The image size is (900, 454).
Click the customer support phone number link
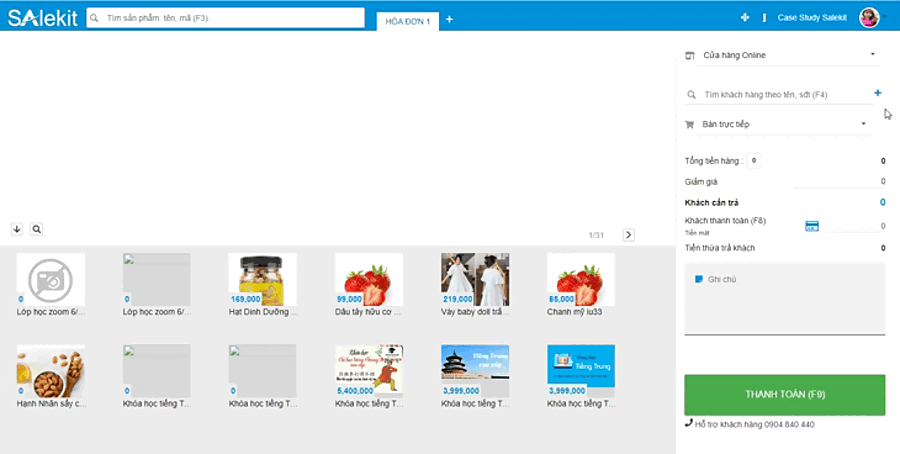click(x=749, y=424)
